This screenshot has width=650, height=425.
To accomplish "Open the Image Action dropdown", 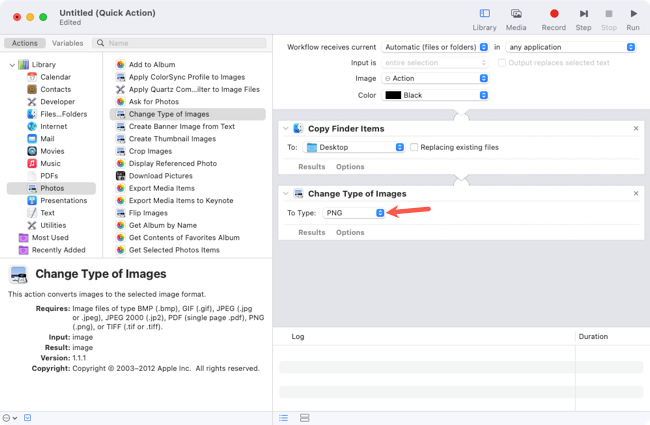I will pos(435,78).
